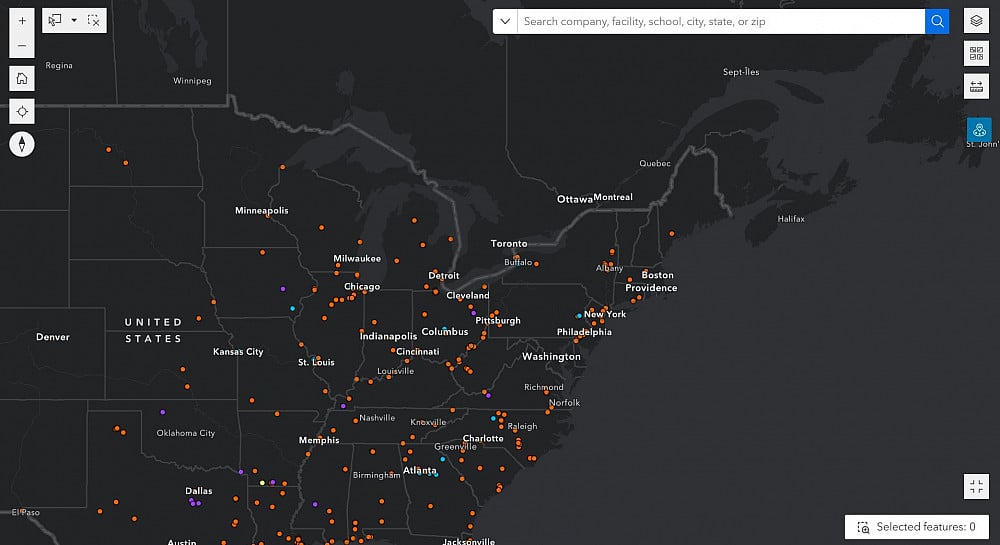
Task: Click the Memphis map label
Action: coord(319,440)
